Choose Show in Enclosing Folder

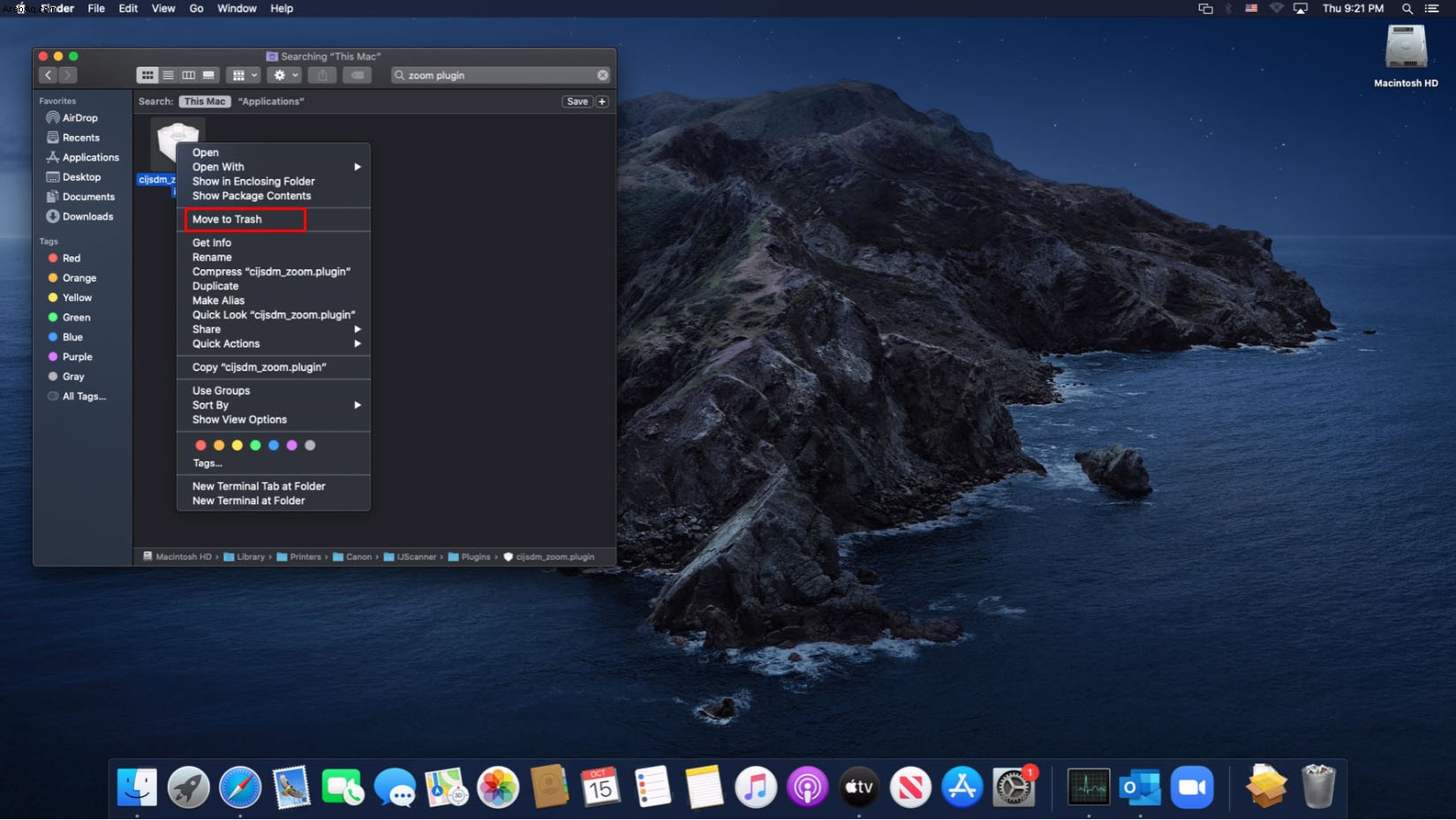pos(274,182)
